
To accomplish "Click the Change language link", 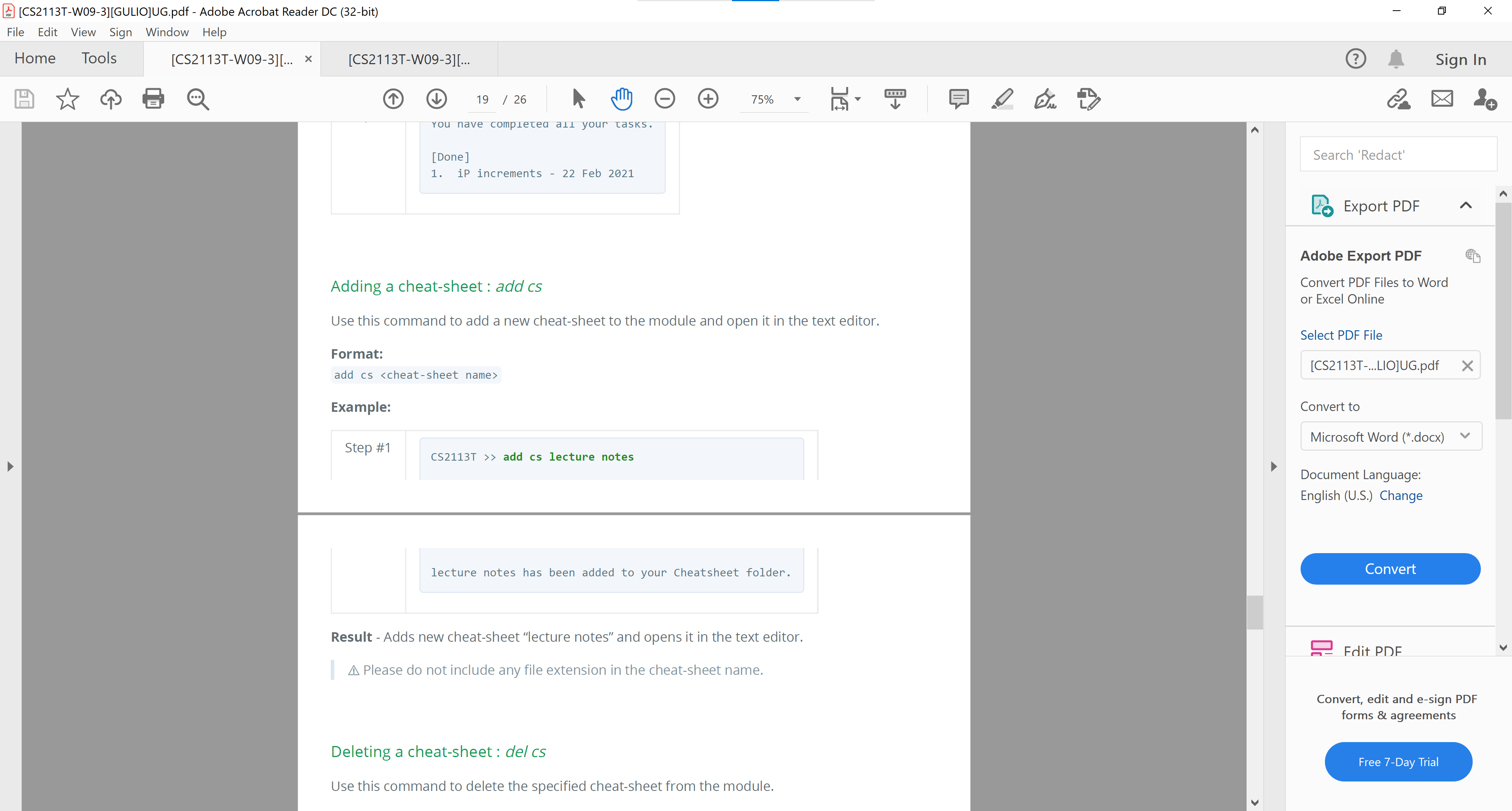I will click(x=1401, y=495).
